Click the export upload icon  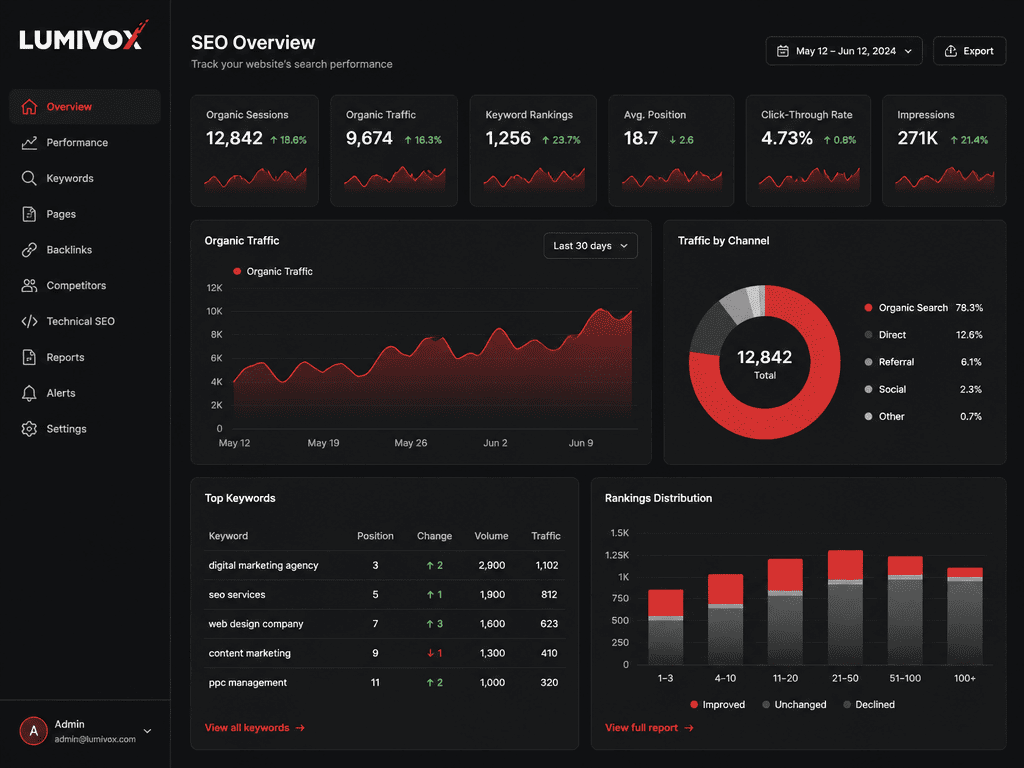click(951, 51)
